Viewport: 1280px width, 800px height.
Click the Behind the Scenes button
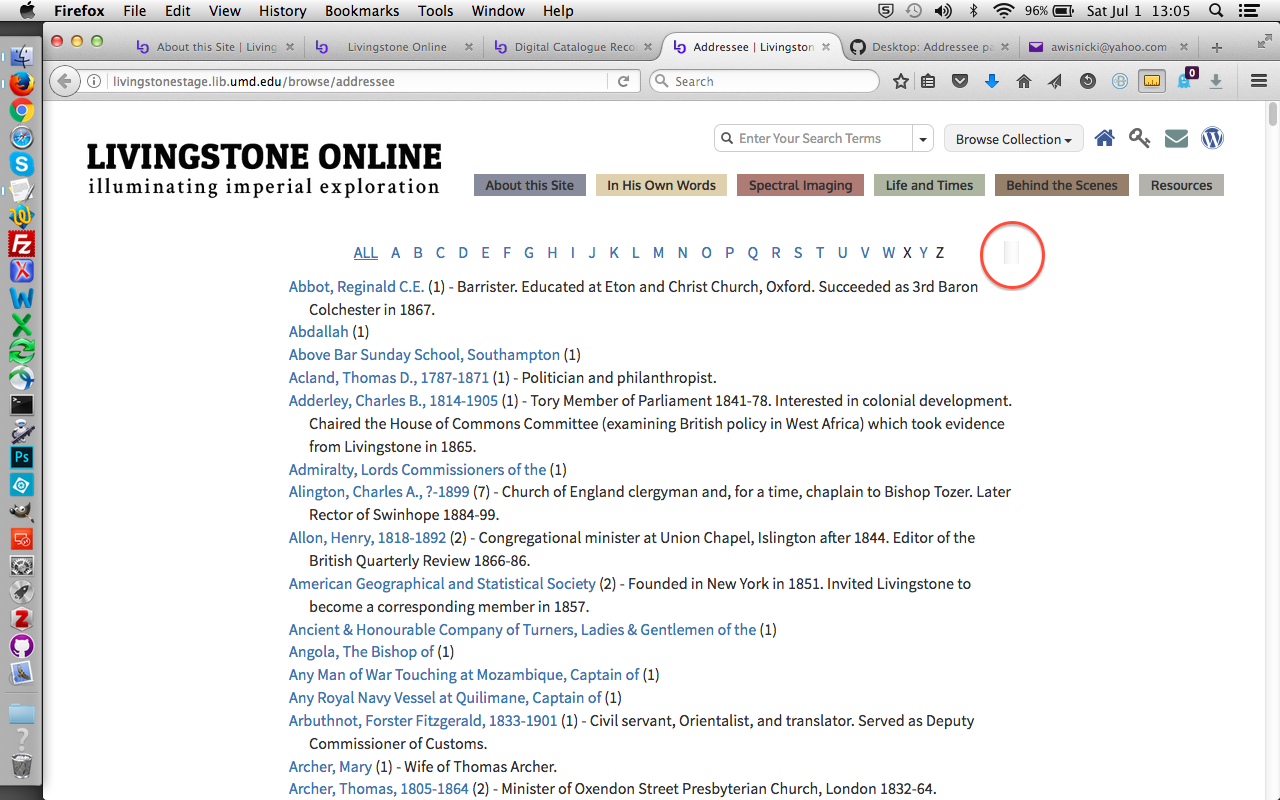tap(1062, 185)
